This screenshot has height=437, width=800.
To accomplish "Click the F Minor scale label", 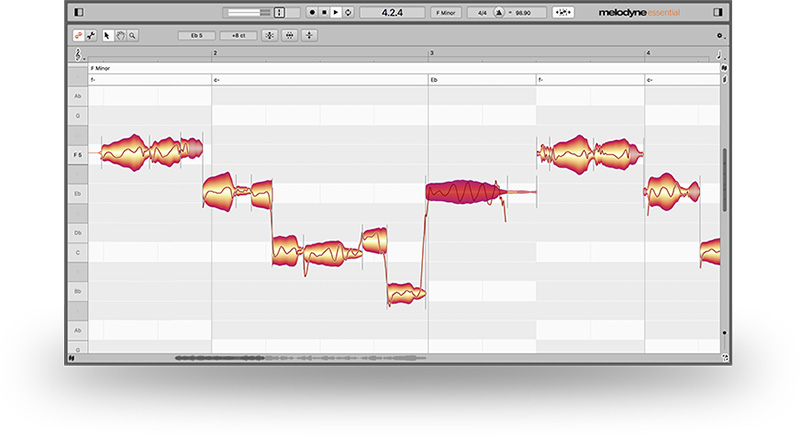I will (x=100, y=68).
